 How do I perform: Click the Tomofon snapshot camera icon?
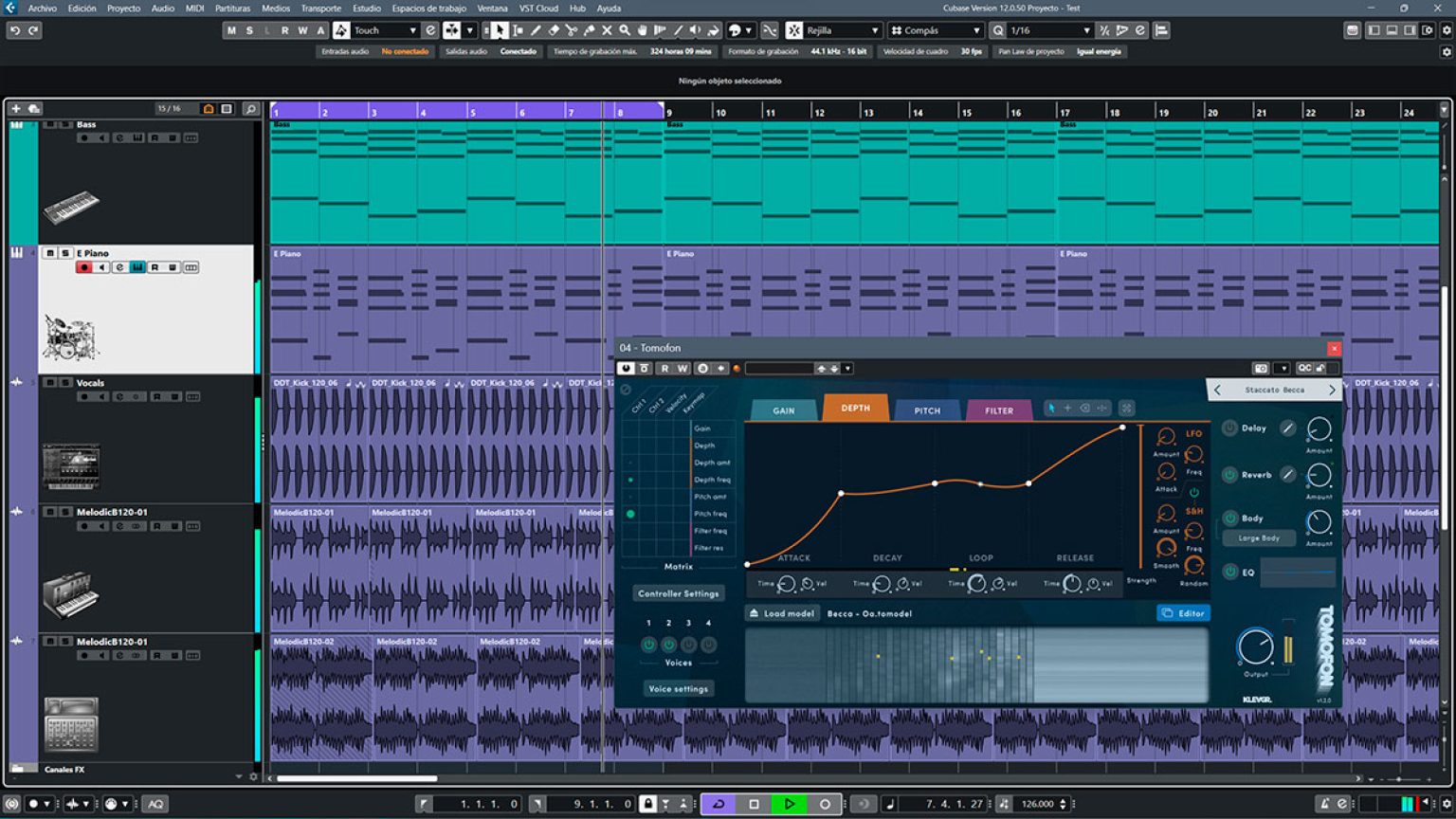tap(1261, 368)
